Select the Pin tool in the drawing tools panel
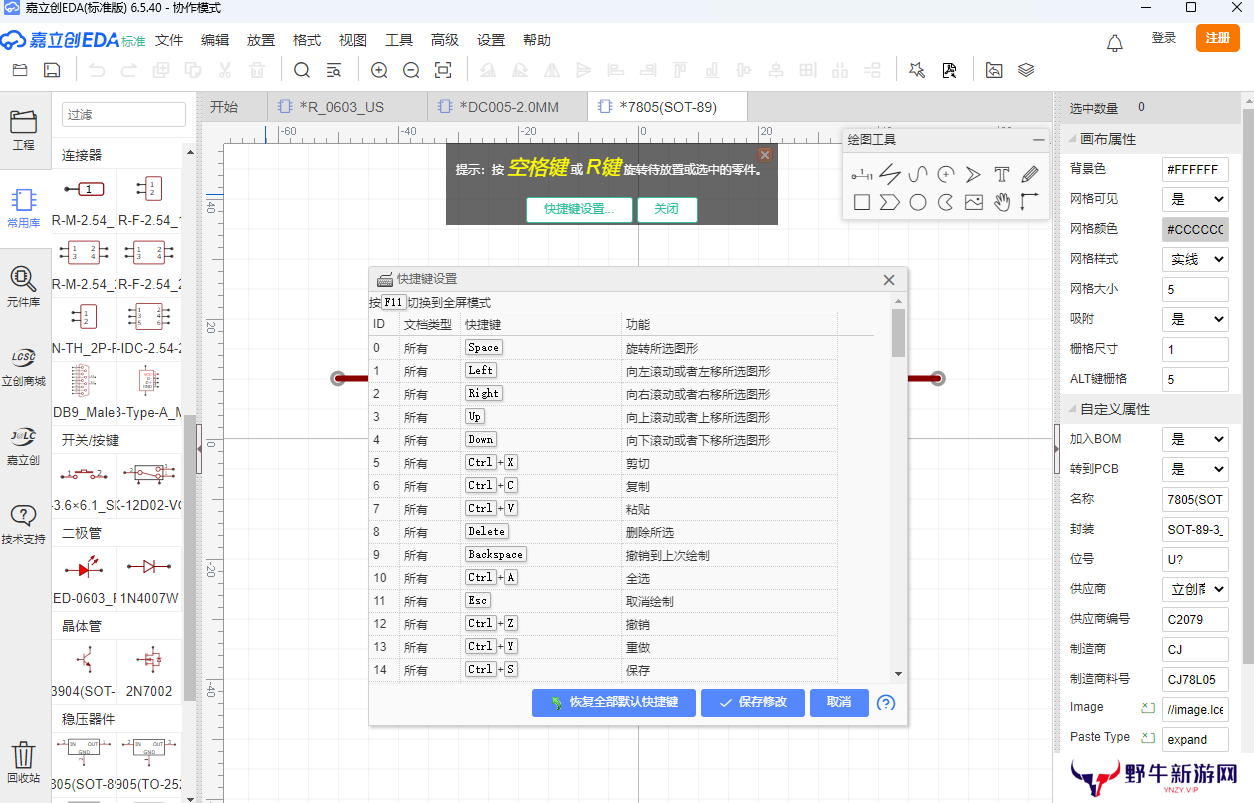The width and height of the screenshot is (1254, 803). click(x=861, y=174)
